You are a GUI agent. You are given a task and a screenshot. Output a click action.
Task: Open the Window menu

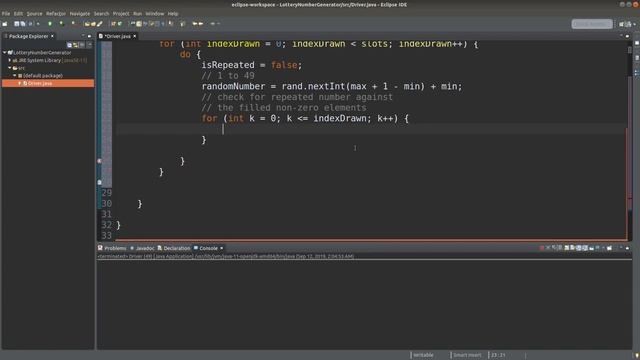pyautogui.click(x=155, y=13)
